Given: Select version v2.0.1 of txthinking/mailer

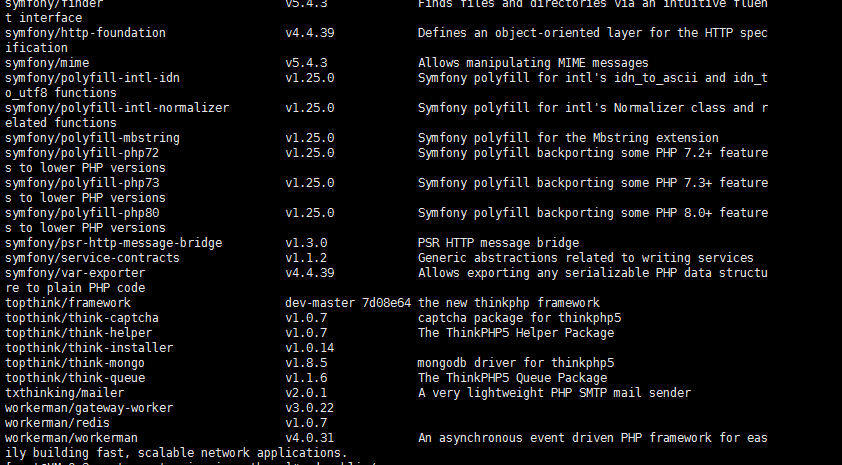Looking at the screenshot, I should click(x=306, y=394).
